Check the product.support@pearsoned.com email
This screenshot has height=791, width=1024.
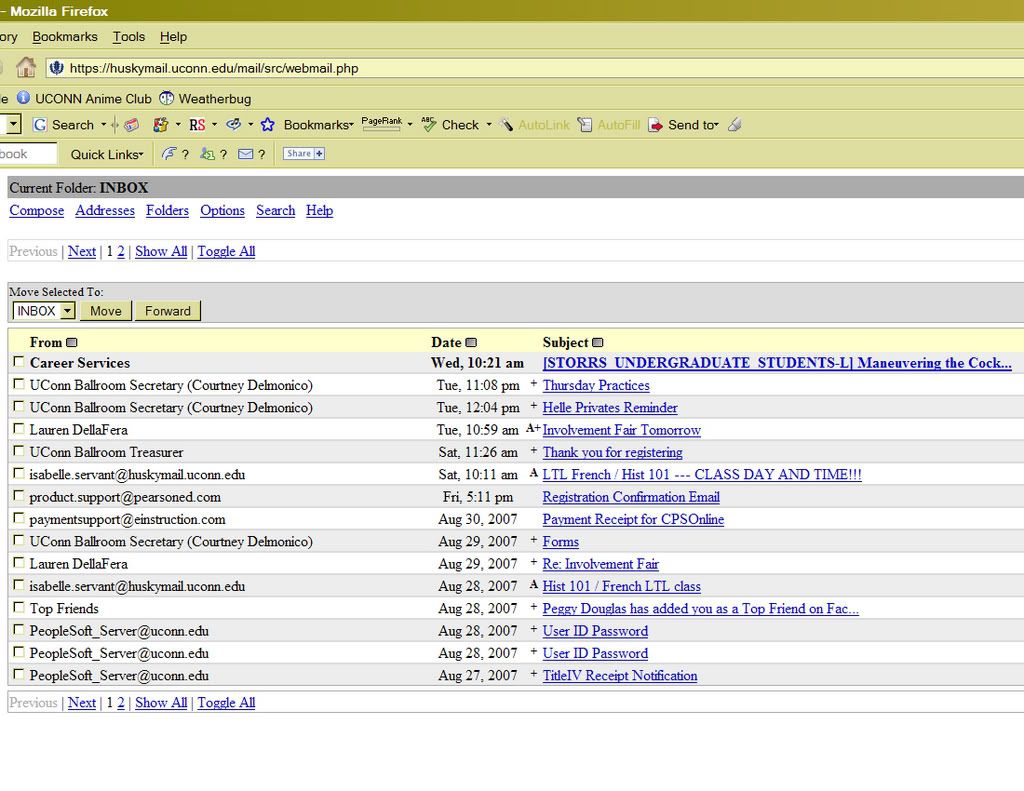click(18, 496)
